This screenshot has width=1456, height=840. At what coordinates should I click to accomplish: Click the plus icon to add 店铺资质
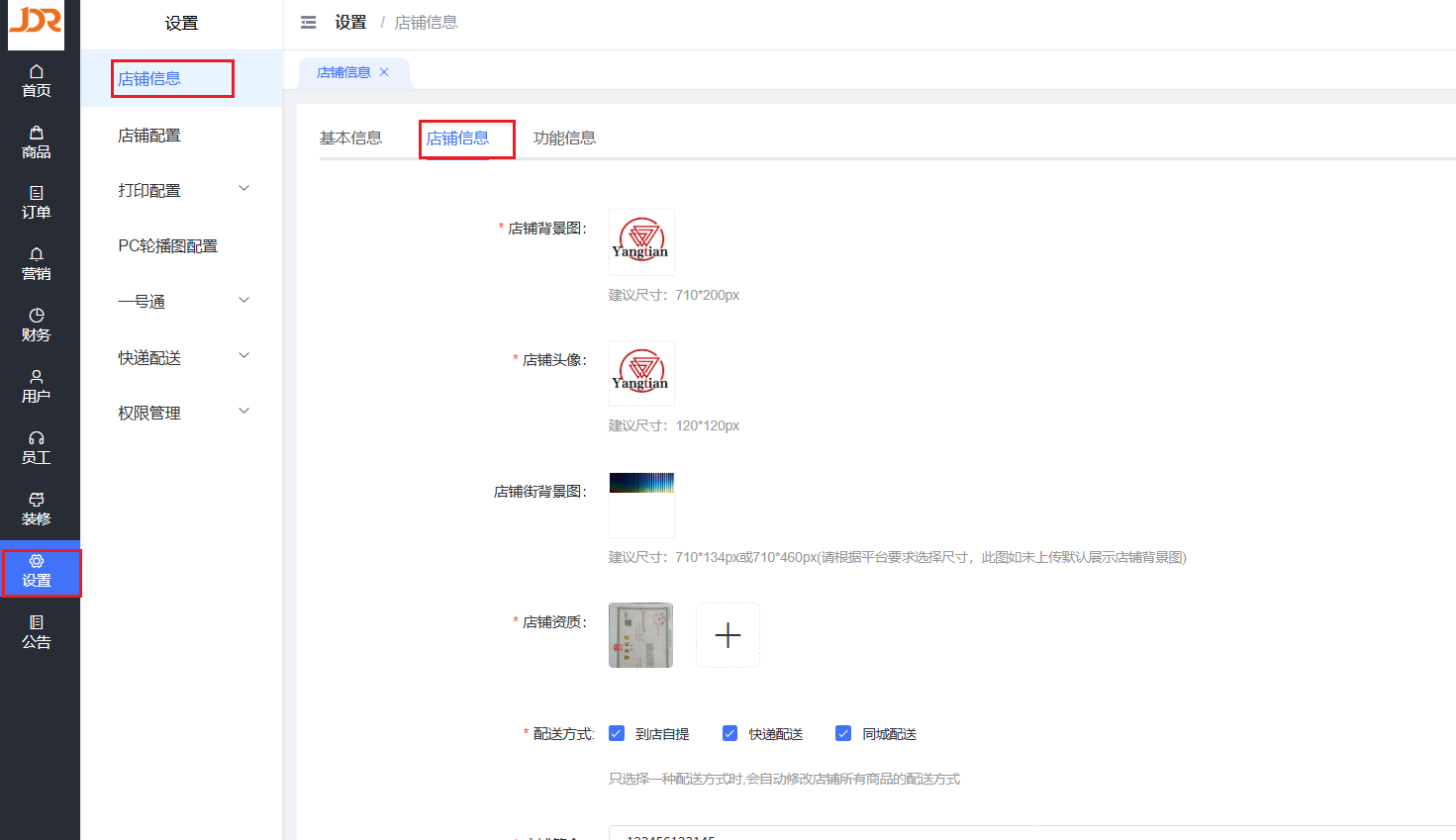click(728, 635)
